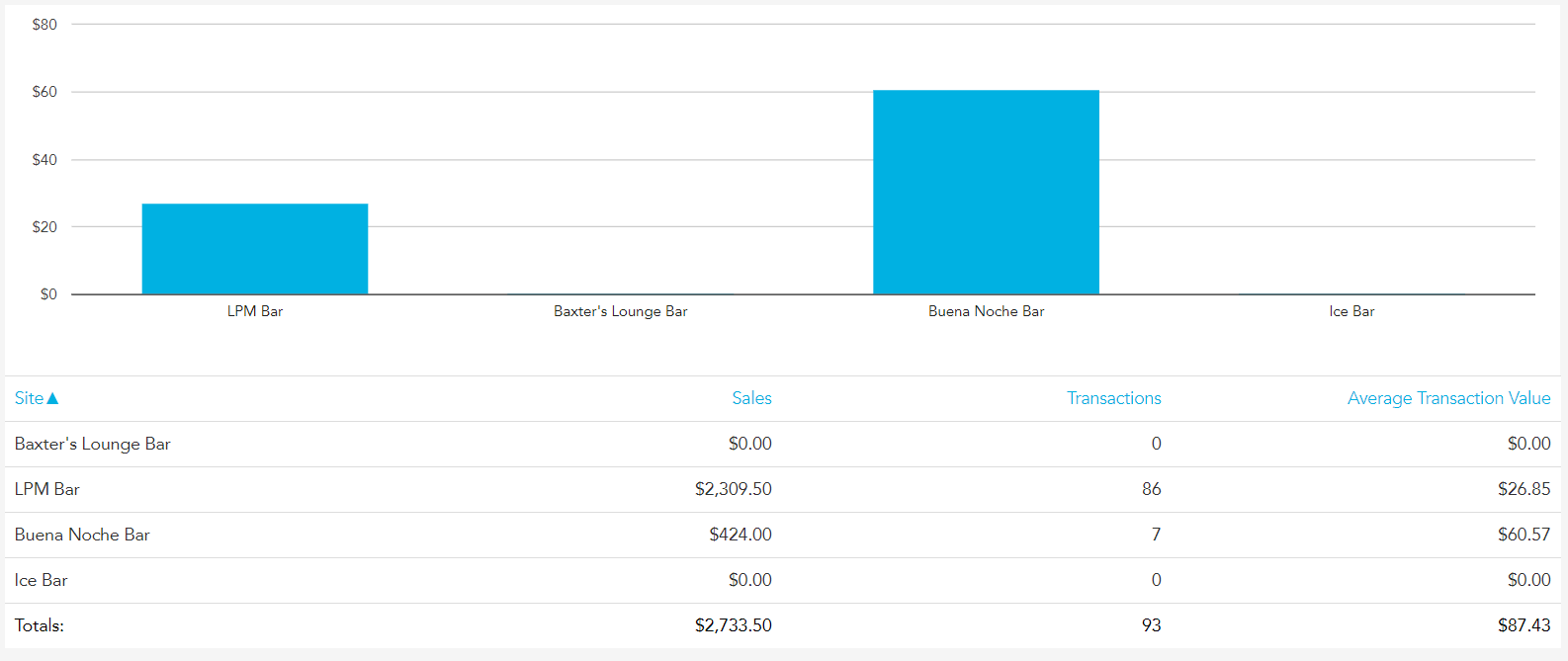Select Ice Bar table row name
Viewport: 1568px width, 661px height.
click(41, 580)
